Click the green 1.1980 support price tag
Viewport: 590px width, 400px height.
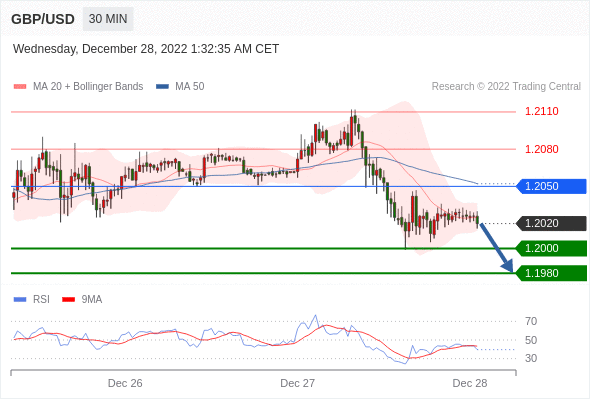point(551,273)
